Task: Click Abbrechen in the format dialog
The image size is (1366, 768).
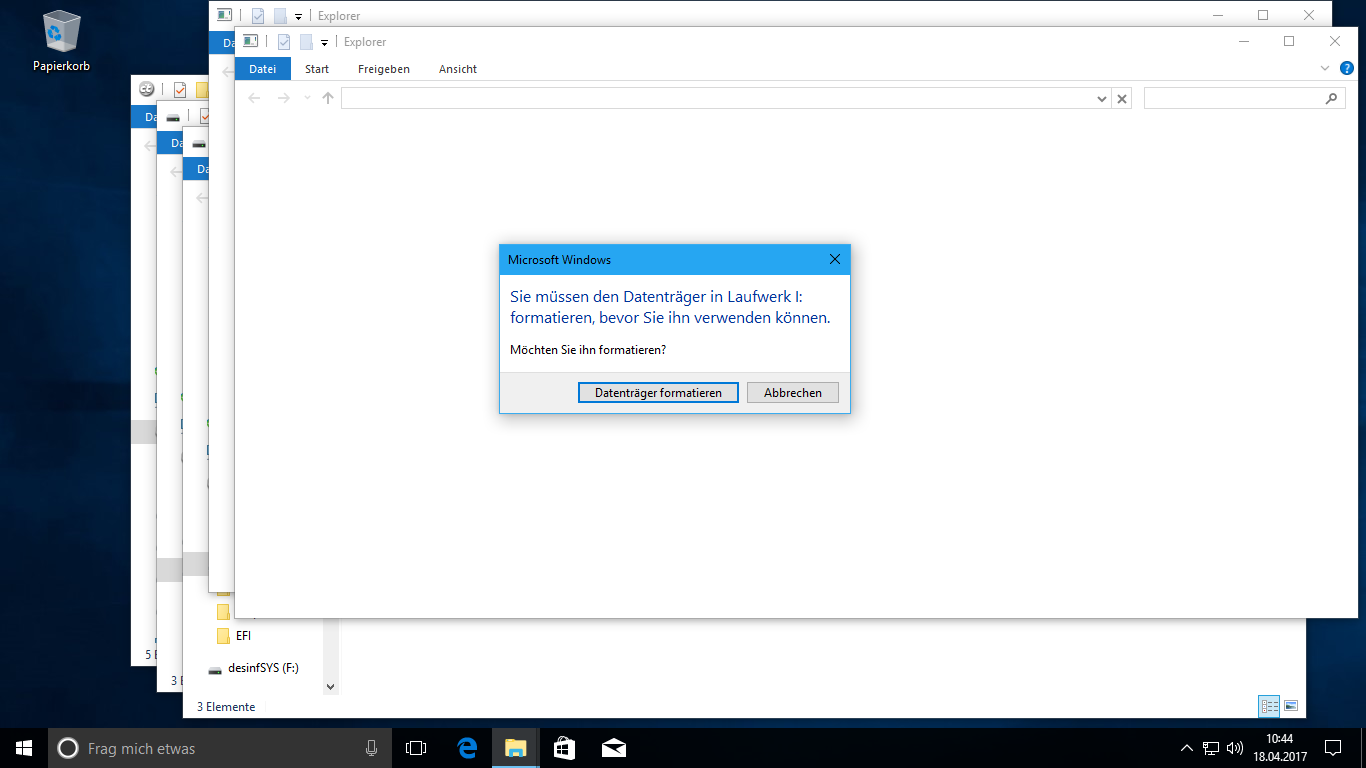Action: point(793,393)
